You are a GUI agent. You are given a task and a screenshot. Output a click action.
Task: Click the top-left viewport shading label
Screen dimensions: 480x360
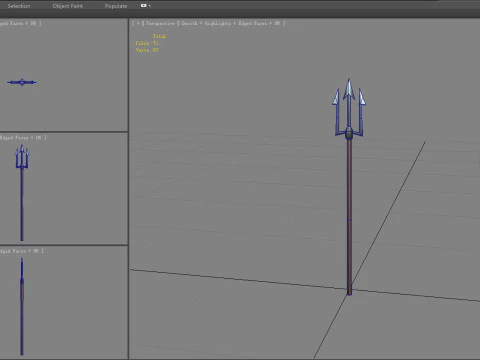[x=21, y=23]
